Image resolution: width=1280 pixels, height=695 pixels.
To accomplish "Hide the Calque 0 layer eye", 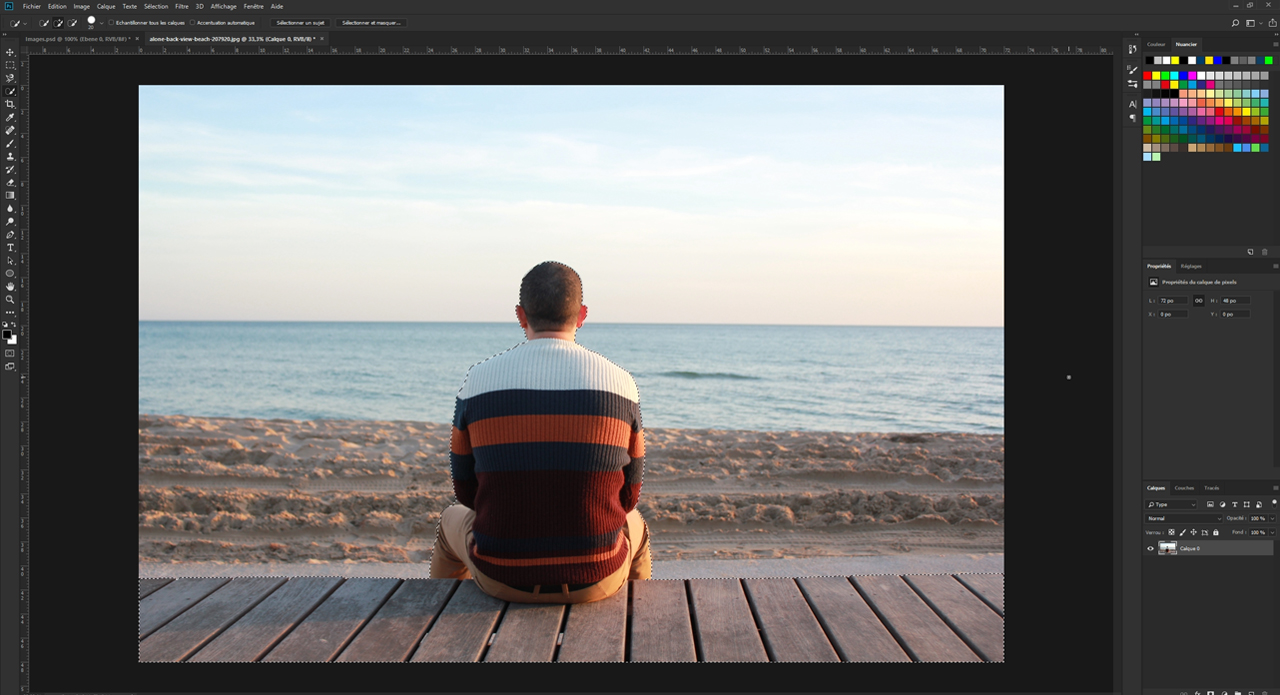I will (x=1150, y=548).
